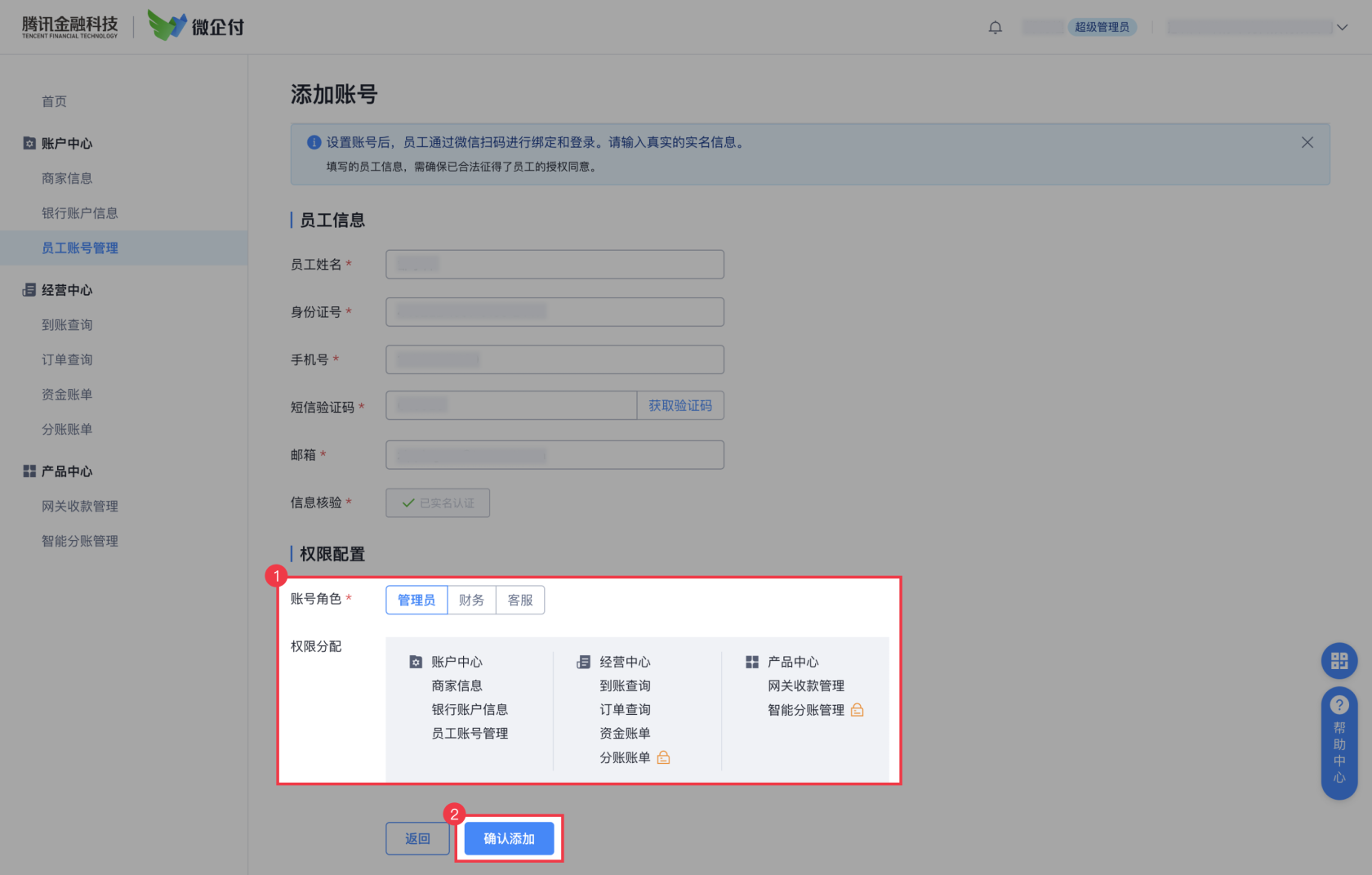1372x875 pixels.
Task: Click 资金账单 in permission panel
Action: (x=625, y=734)
